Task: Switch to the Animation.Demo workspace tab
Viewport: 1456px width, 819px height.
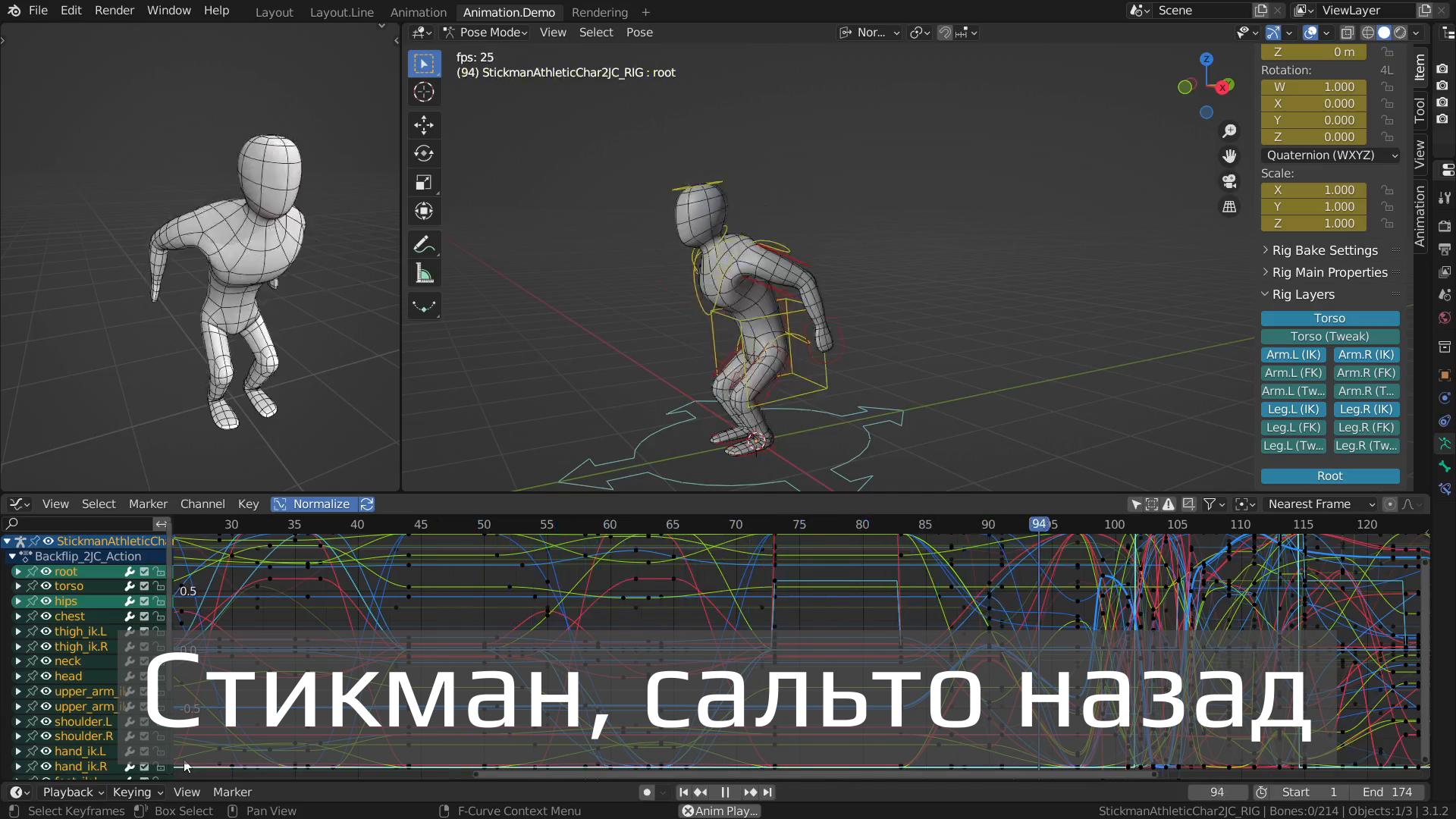Action: (x=509, y=12)
